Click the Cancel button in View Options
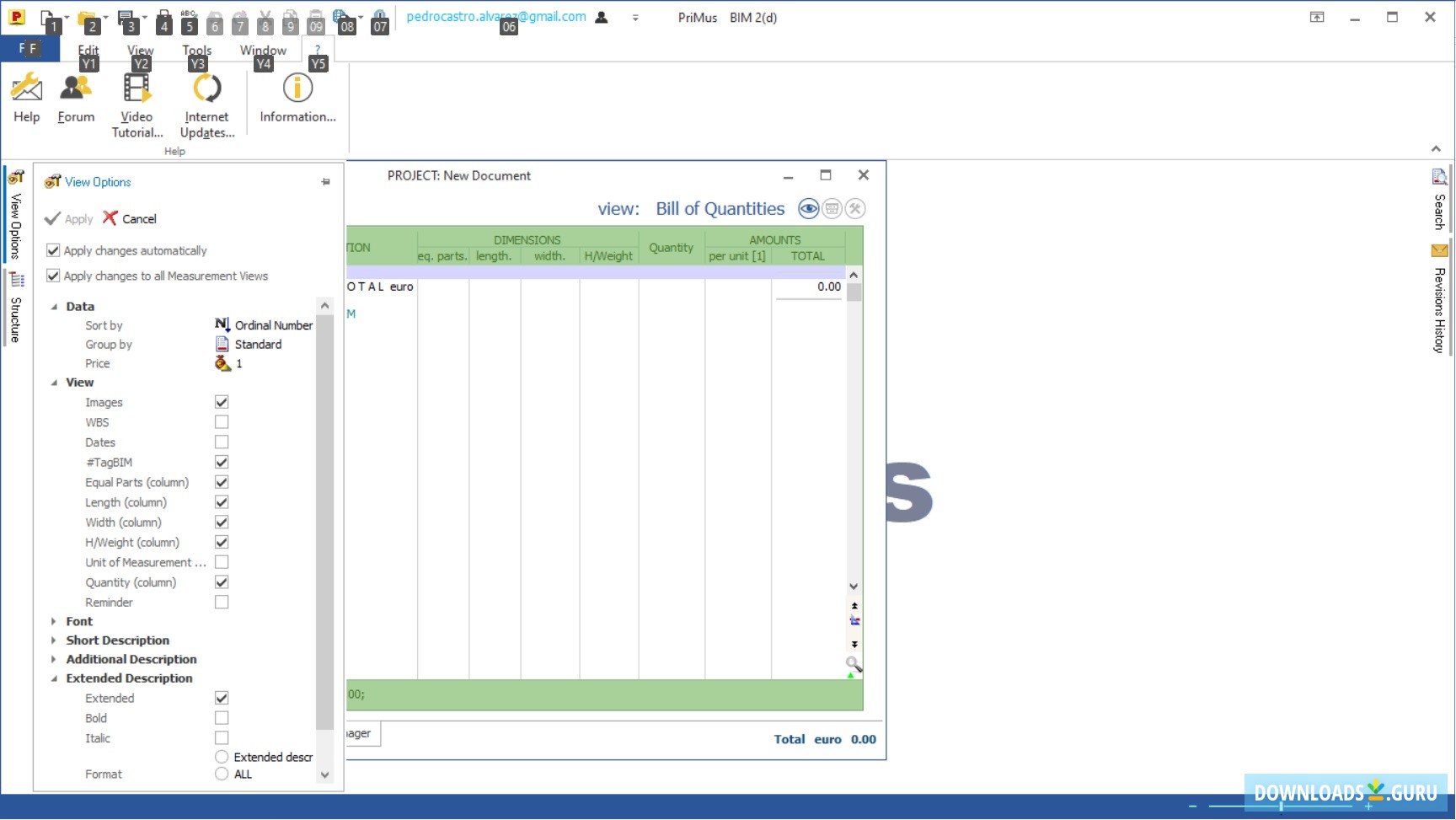 130,218
